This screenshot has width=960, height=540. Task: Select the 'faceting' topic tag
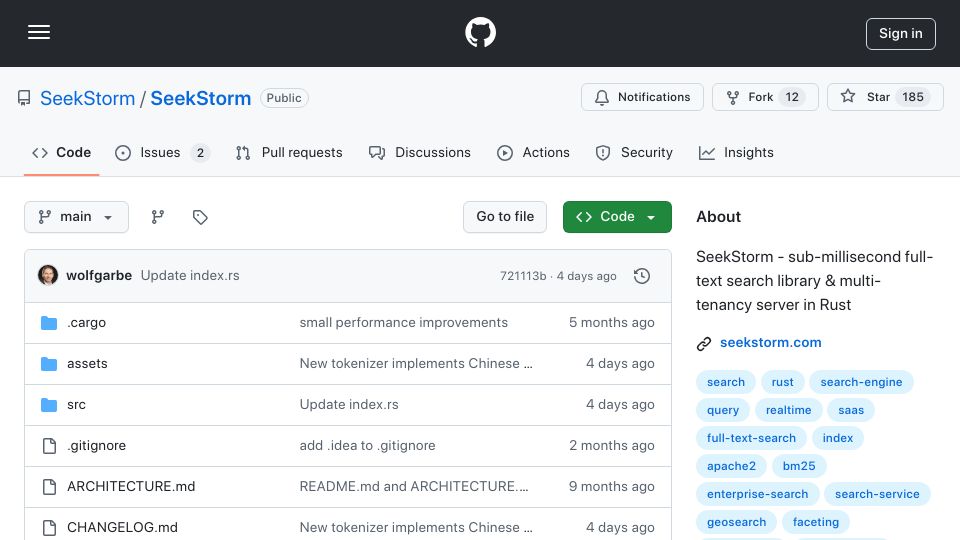coord(816,523)
